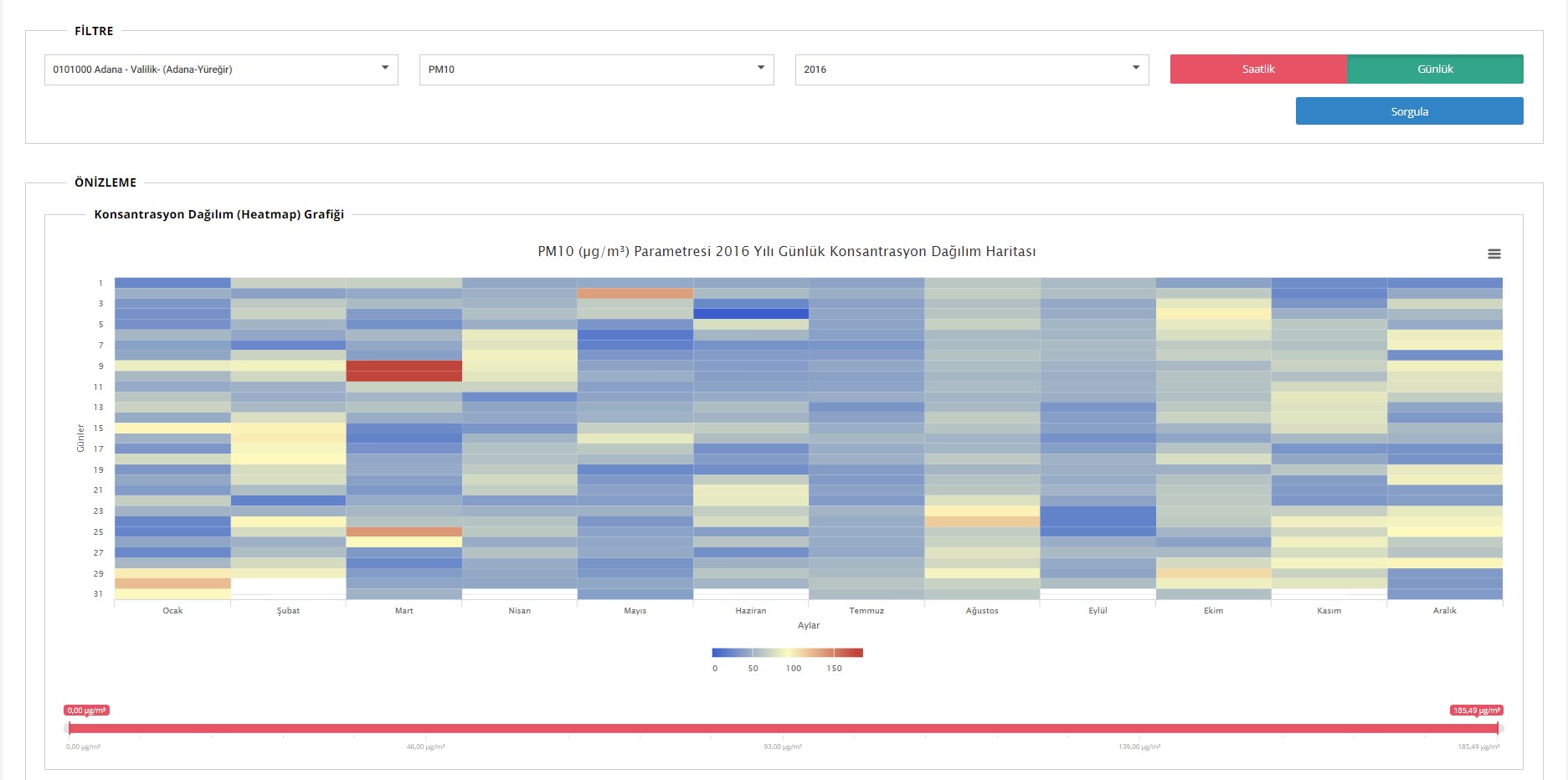Click the orange Ocak day 30 cell
The height and width of the screenshot is (780, 1568).
[172, 583]
